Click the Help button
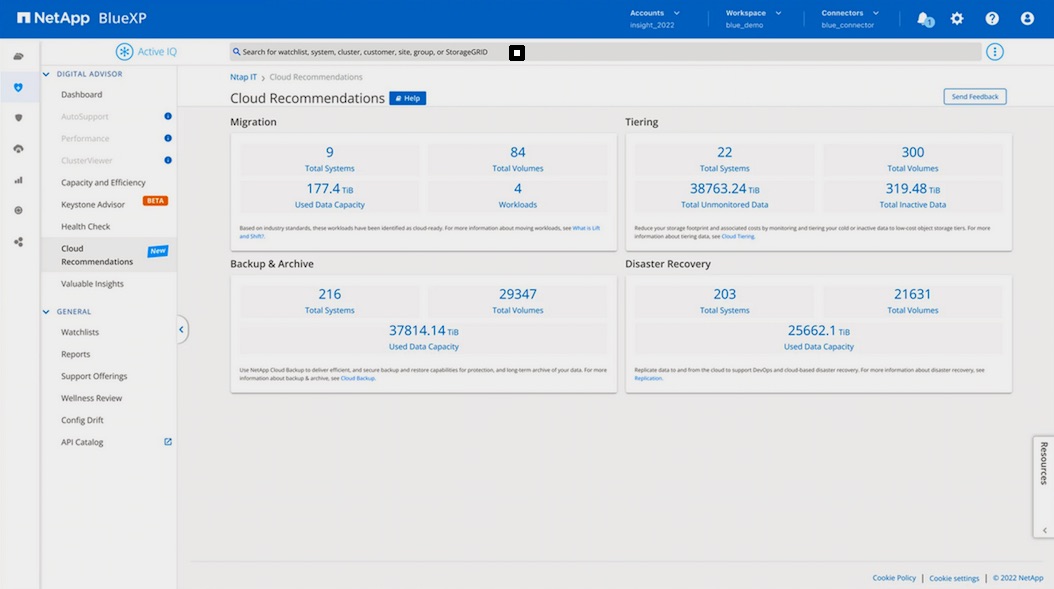The height and width of the screenshot is (589, 1054). [x=407, y=98]
